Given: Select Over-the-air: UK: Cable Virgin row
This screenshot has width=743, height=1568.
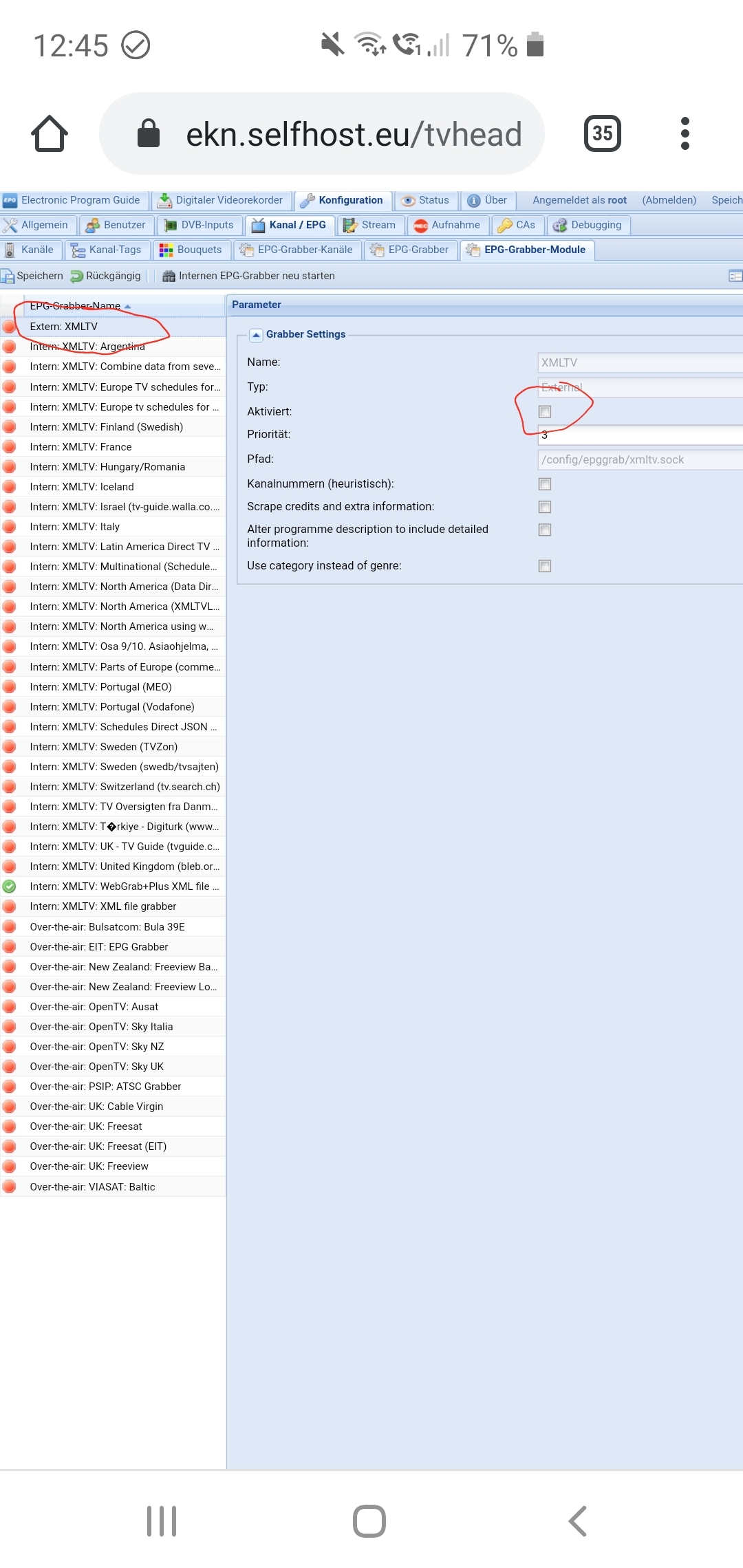Looking at the screenshot, I should tap(113, 1107).
